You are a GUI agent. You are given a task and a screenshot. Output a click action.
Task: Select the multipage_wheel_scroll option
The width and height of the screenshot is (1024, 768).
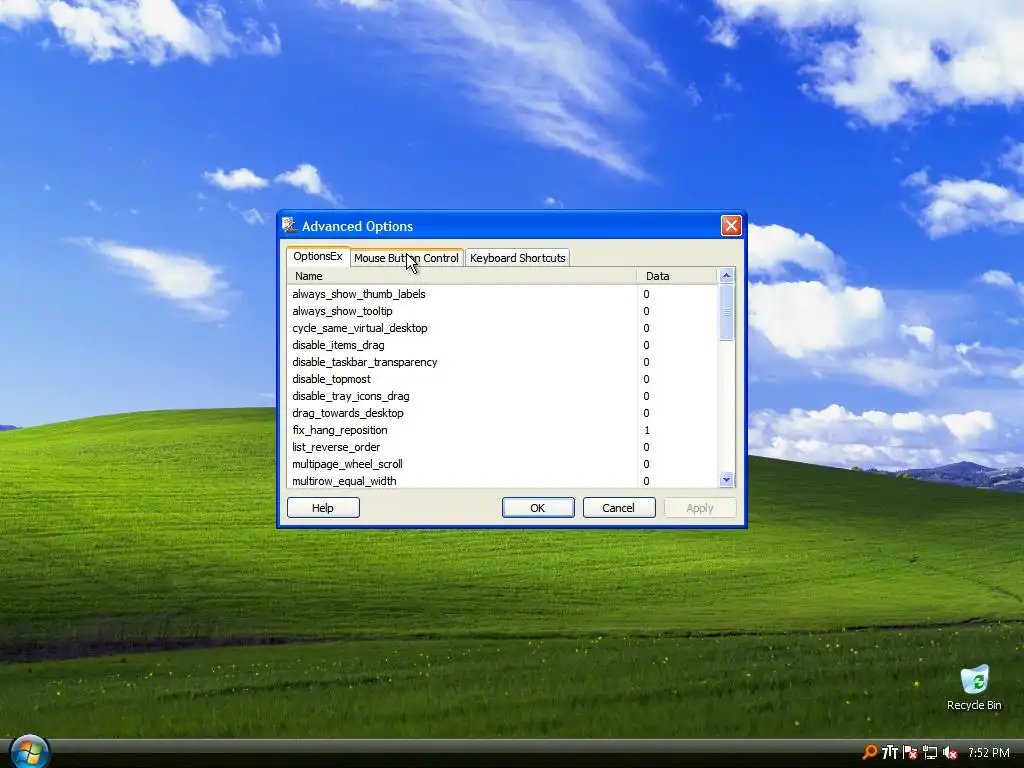click(x=502, y=464)
